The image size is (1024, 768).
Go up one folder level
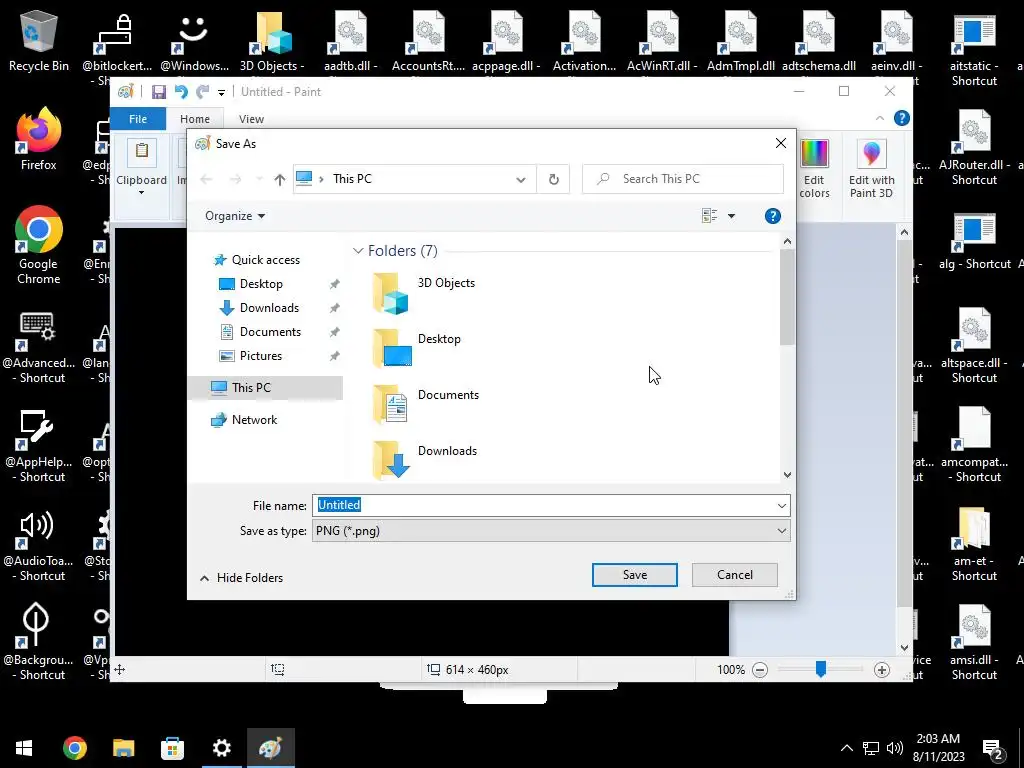click(x=280, y=180)
